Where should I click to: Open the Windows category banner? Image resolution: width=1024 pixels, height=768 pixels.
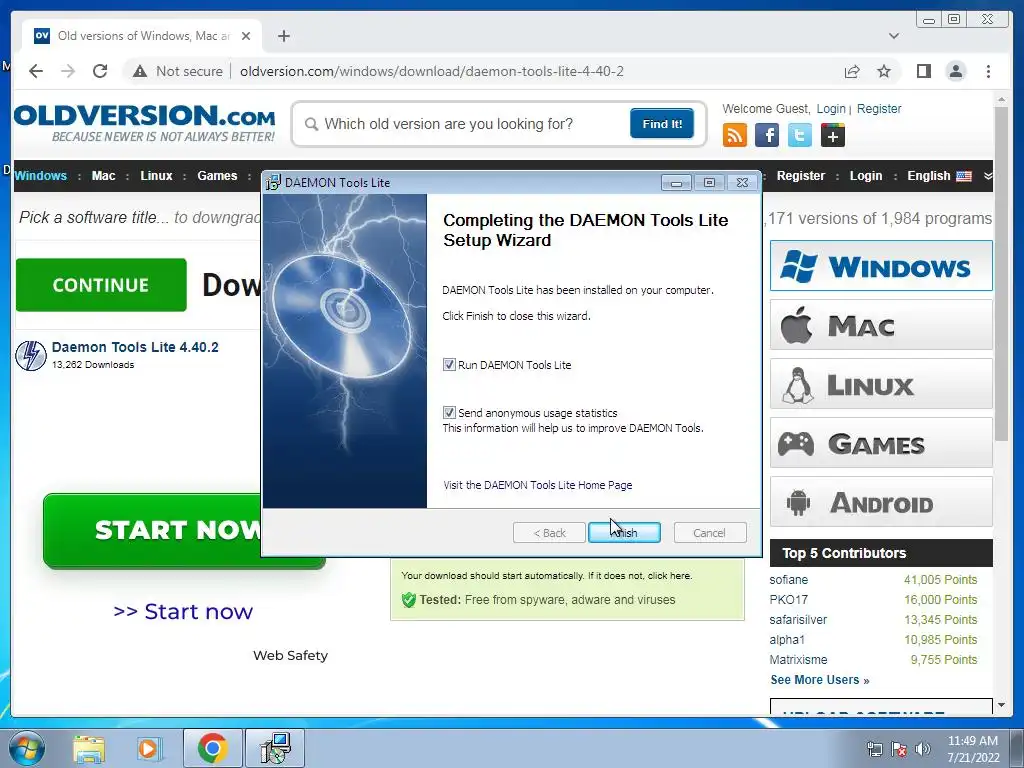click(881, 266)
